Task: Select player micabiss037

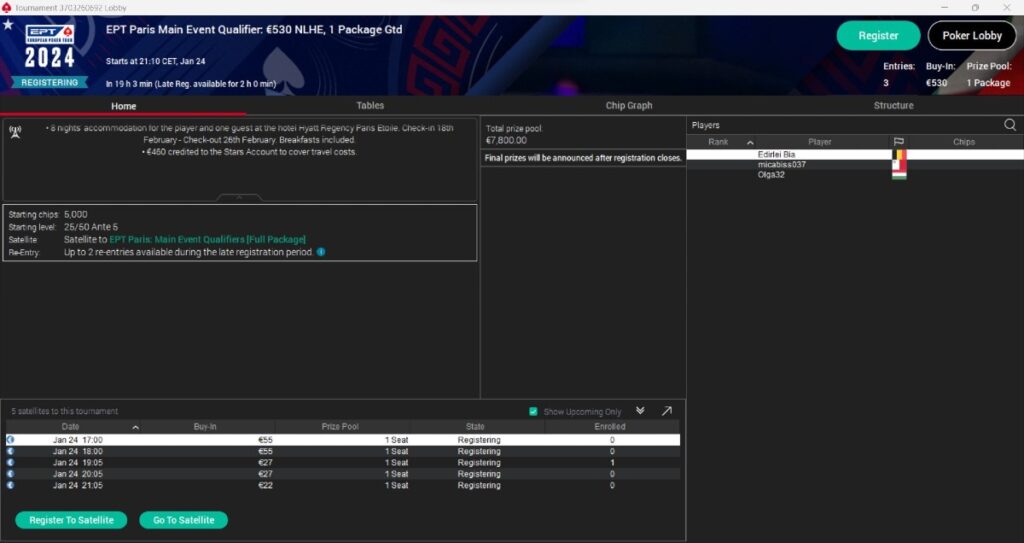Action: [x=782, y=165]
